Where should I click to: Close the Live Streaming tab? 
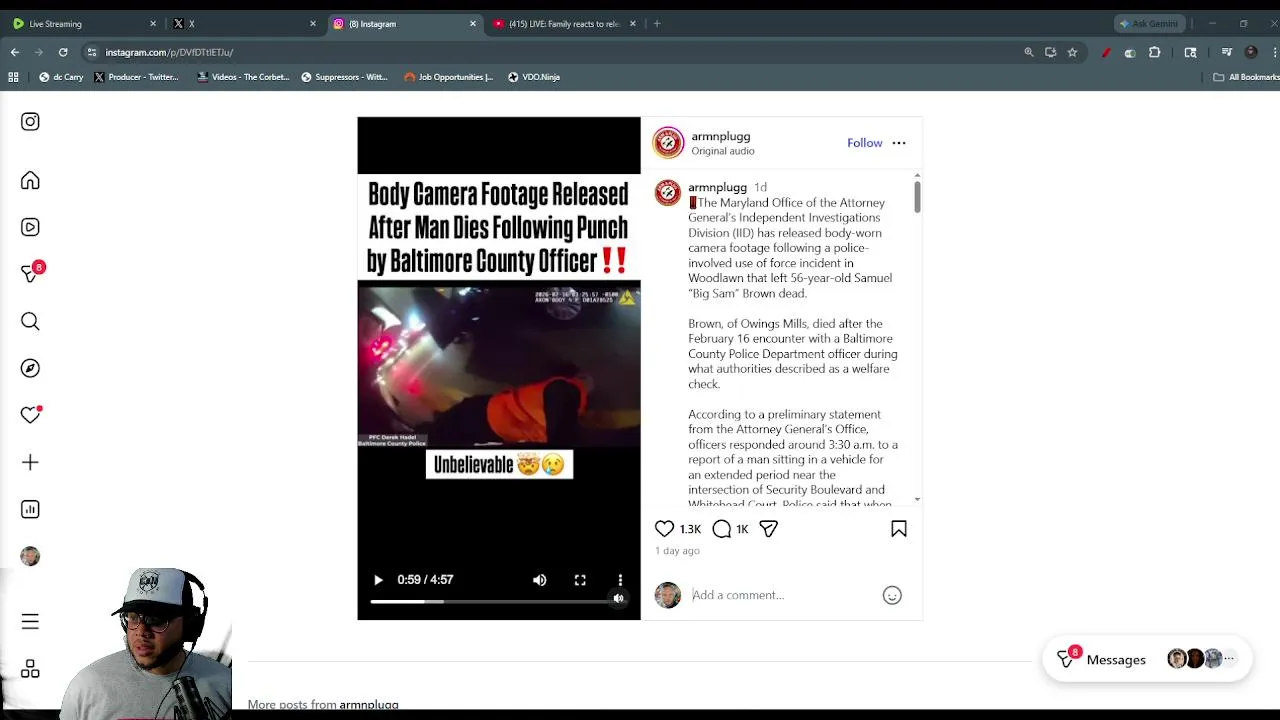point(153,23)
